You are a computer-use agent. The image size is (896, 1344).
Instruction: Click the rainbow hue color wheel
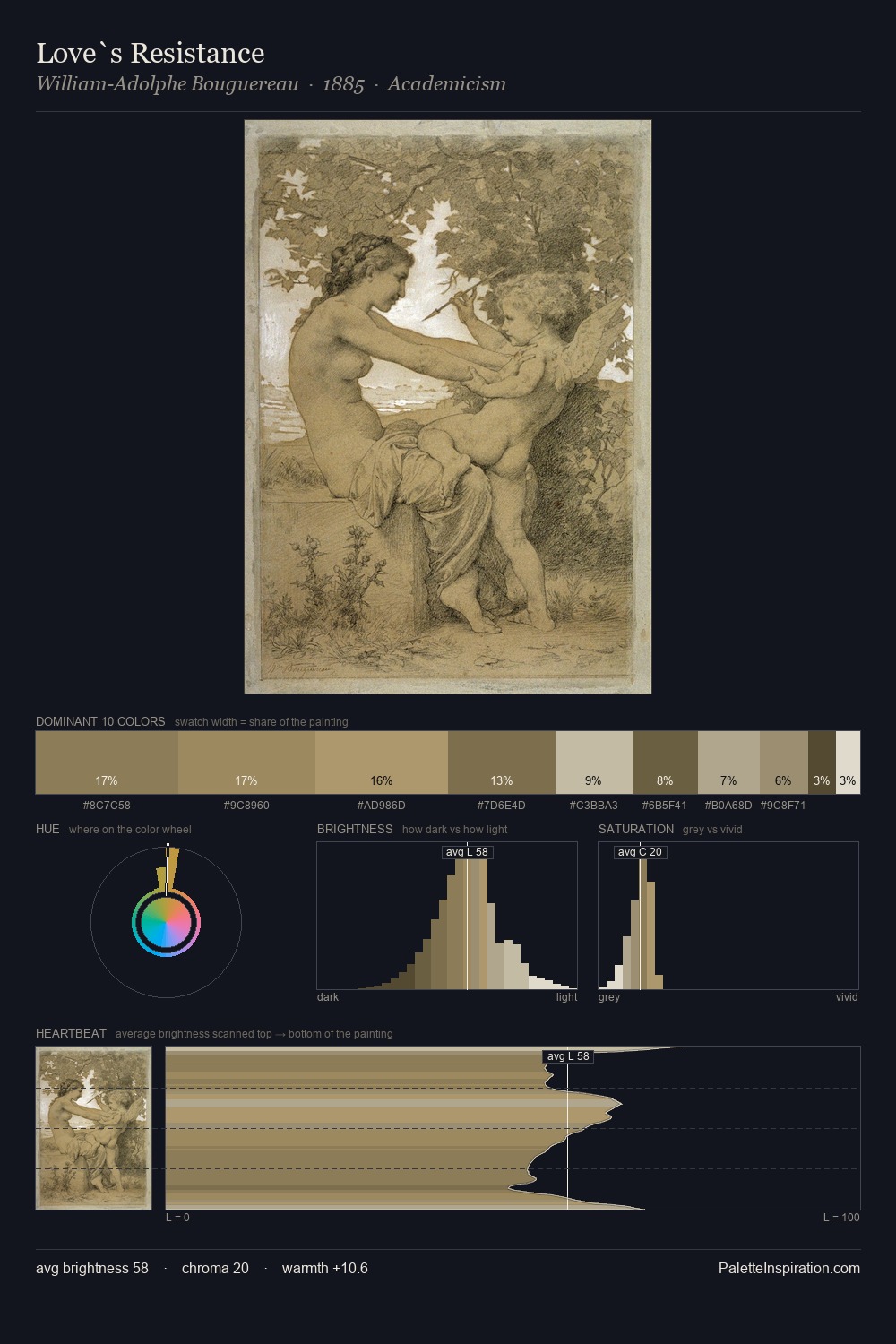pos(166,923)
